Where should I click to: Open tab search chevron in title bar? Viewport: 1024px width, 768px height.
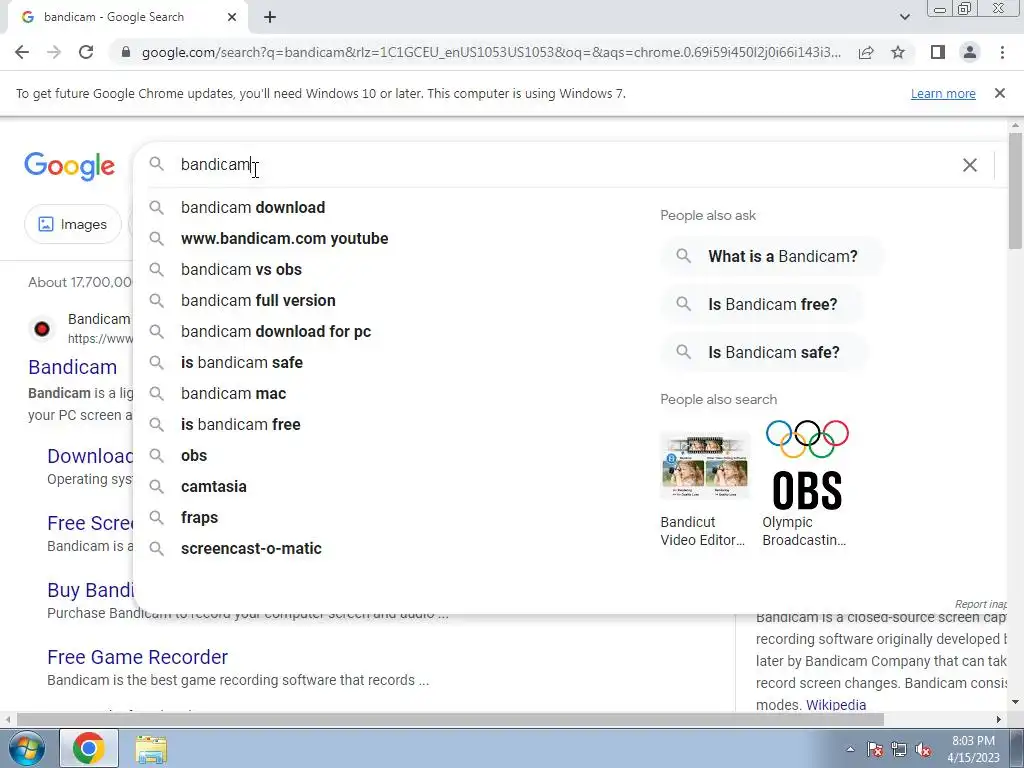click(x=904, y=17)
